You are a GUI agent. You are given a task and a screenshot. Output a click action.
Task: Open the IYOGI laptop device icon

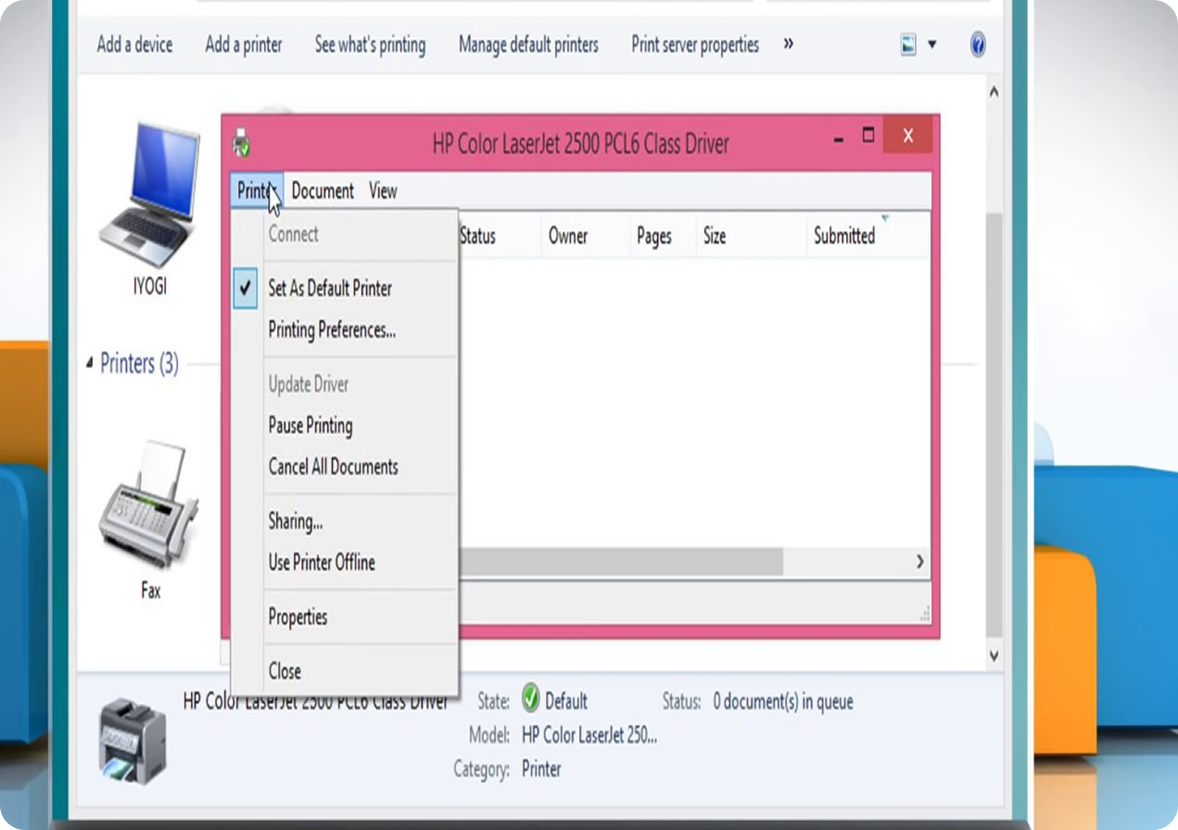pyautogui.click(x=150, y=195)
